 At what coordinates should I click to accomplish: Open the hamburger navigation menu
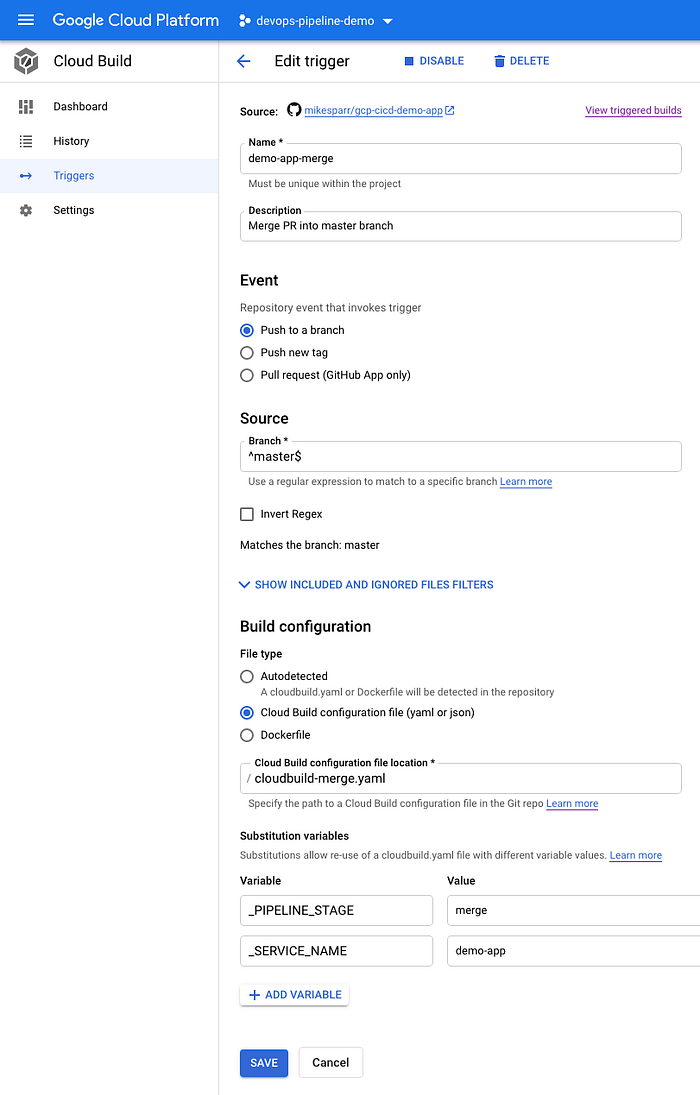click(x=26, y=20)
